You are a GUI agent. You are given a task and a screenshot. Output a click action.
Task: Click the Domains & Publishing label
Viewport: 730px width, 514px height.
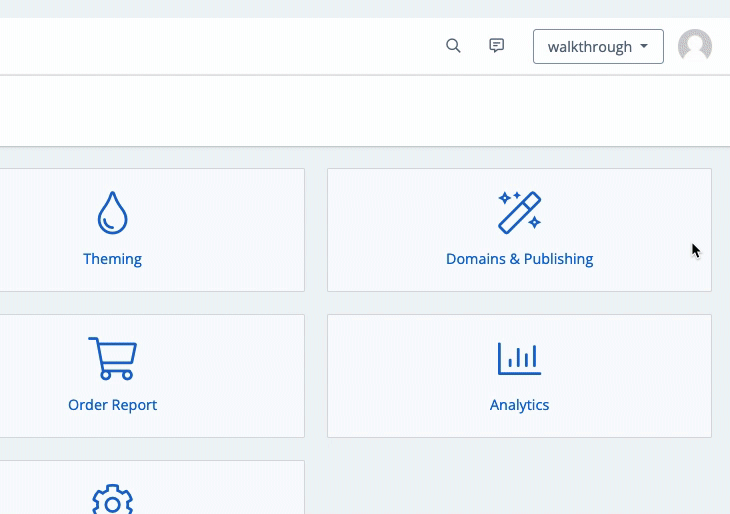coord(519,259)
